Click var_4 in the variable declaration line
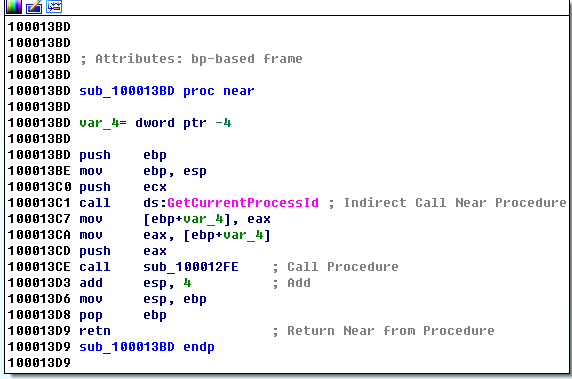Image resolution: width=572 pixels, height=379 pixels. click(99, 123)
